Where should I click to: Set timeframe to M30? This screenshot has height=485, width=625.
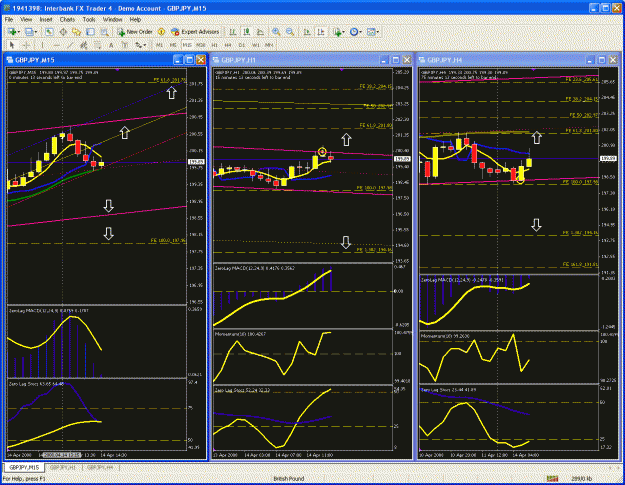click(200, 45)
